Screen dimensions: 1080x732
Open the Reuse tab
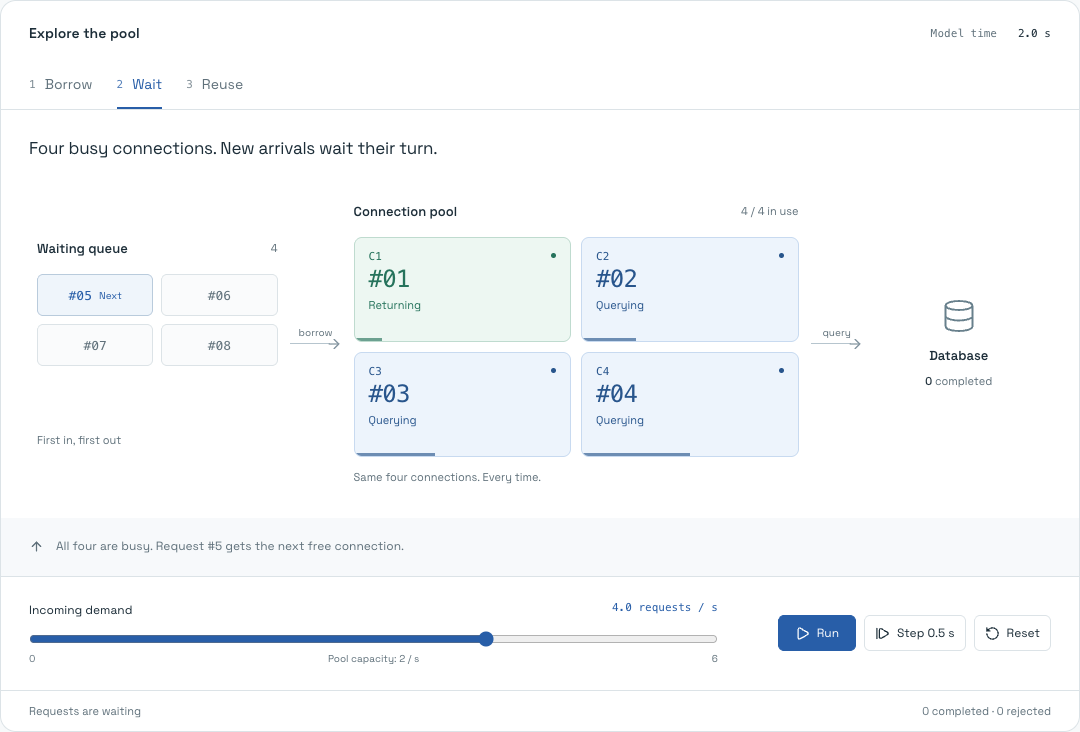click(214, 84)
